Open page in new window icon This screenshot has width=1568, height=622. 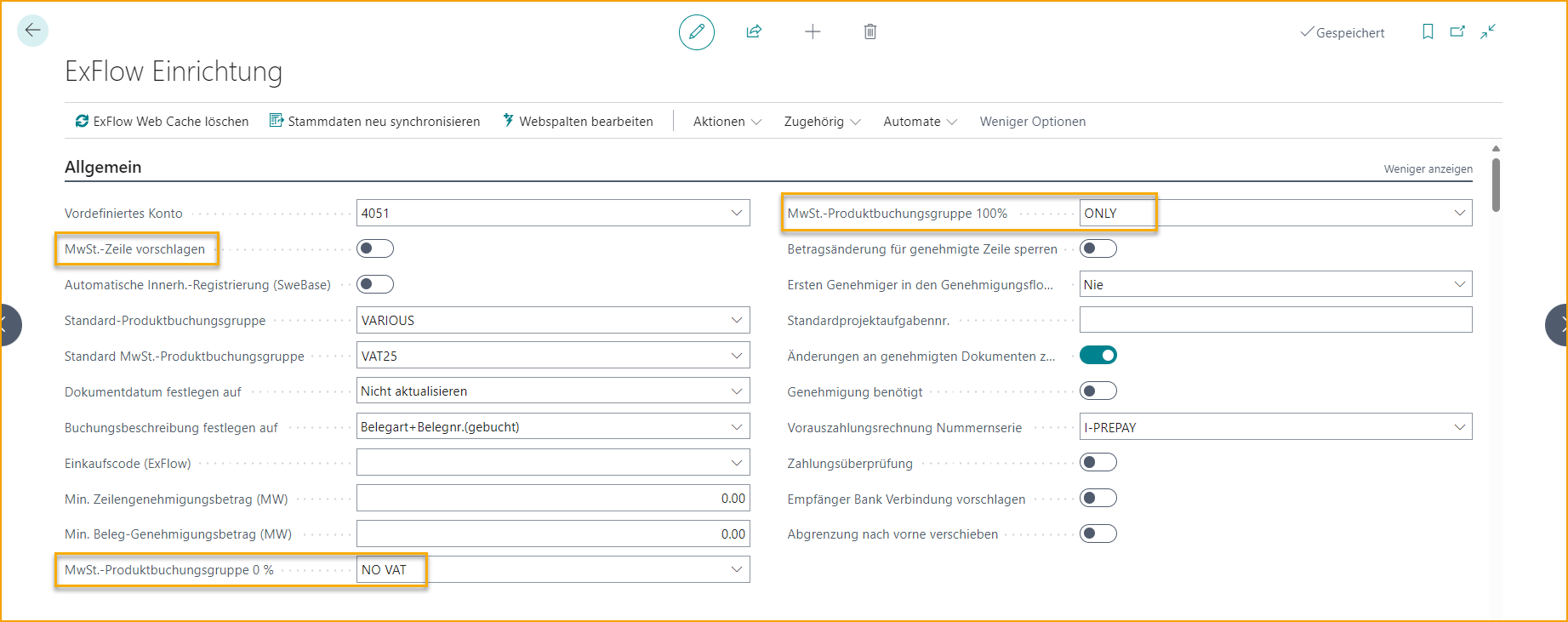pos(1457,31)
